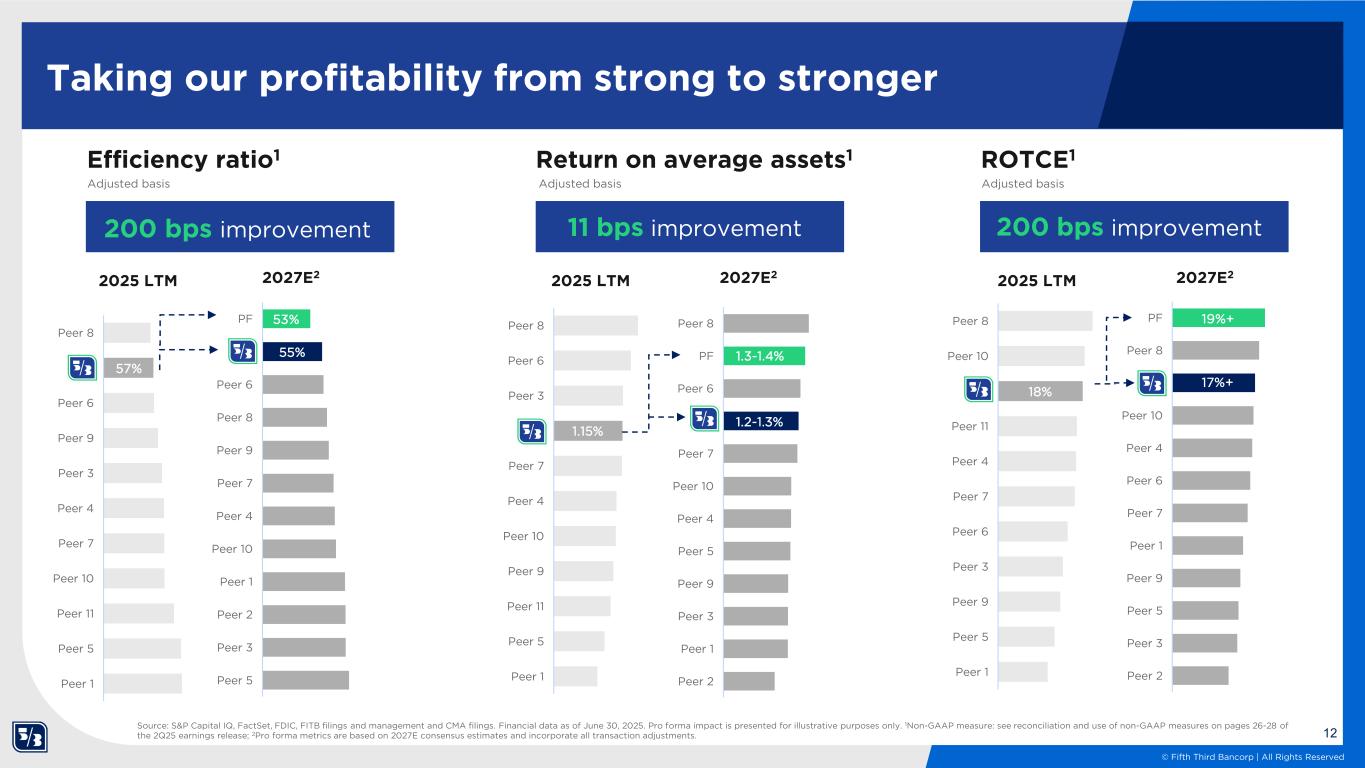This screenshot has height=768, width=1365.
Task: Click the green 19%+ PF bar
Action: coord(1218,317)
